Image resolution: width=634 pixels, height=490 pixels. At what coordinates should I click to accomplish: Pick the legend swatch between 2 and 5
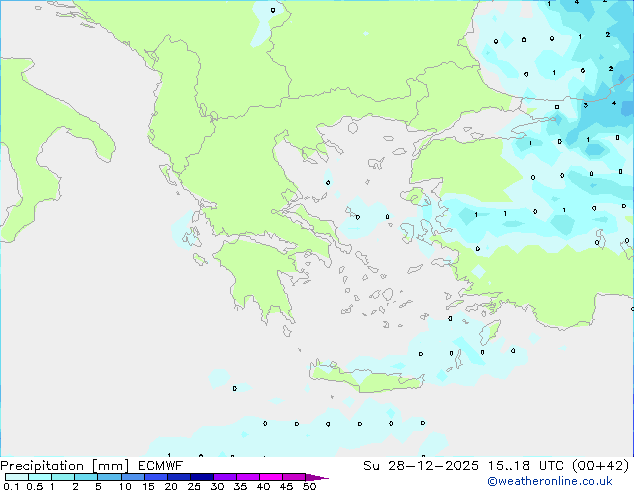click(x=86, y=477)
